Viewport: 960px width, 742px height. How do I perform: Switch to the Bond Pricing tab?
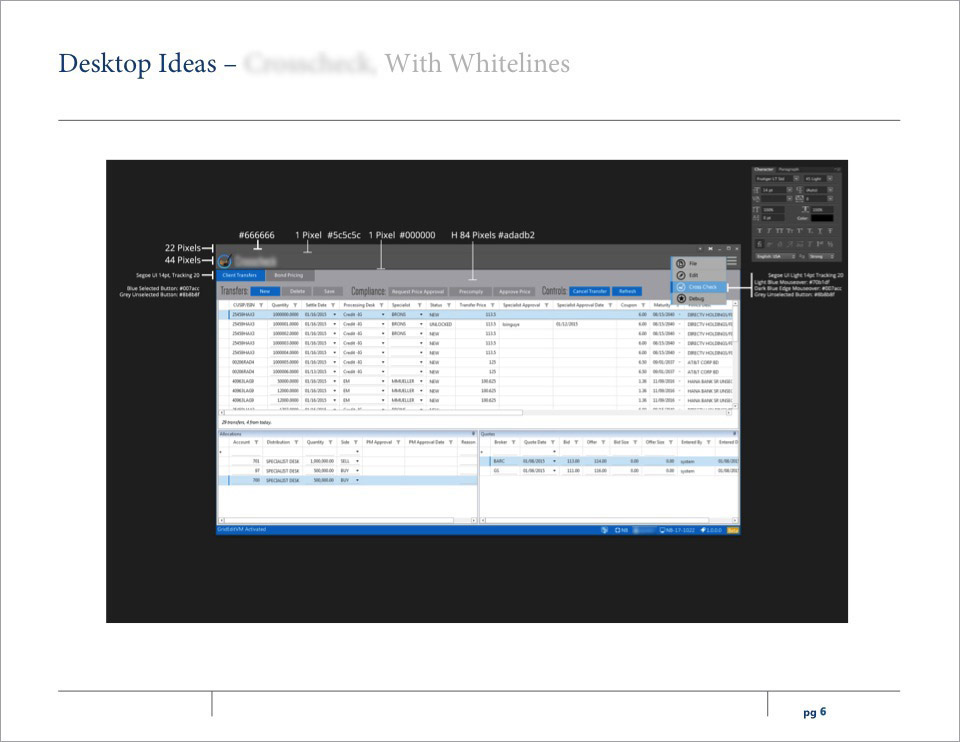(289, 275)
